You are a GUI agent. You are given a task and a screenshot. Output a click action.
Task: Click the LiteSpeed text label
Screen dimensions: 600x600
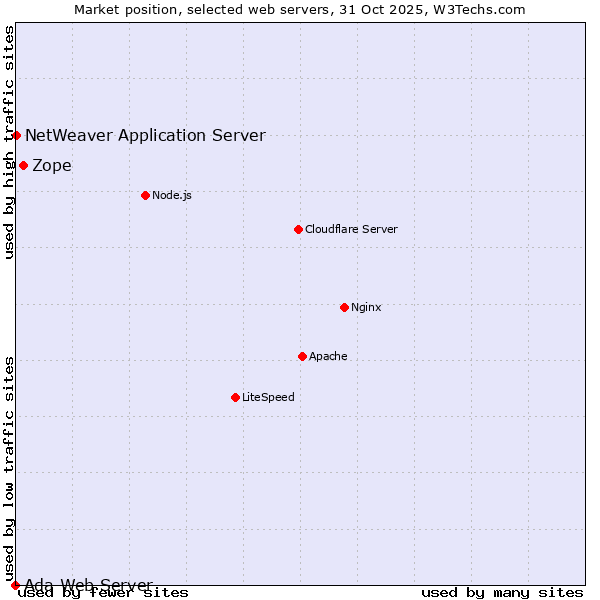tap(268, 397)
